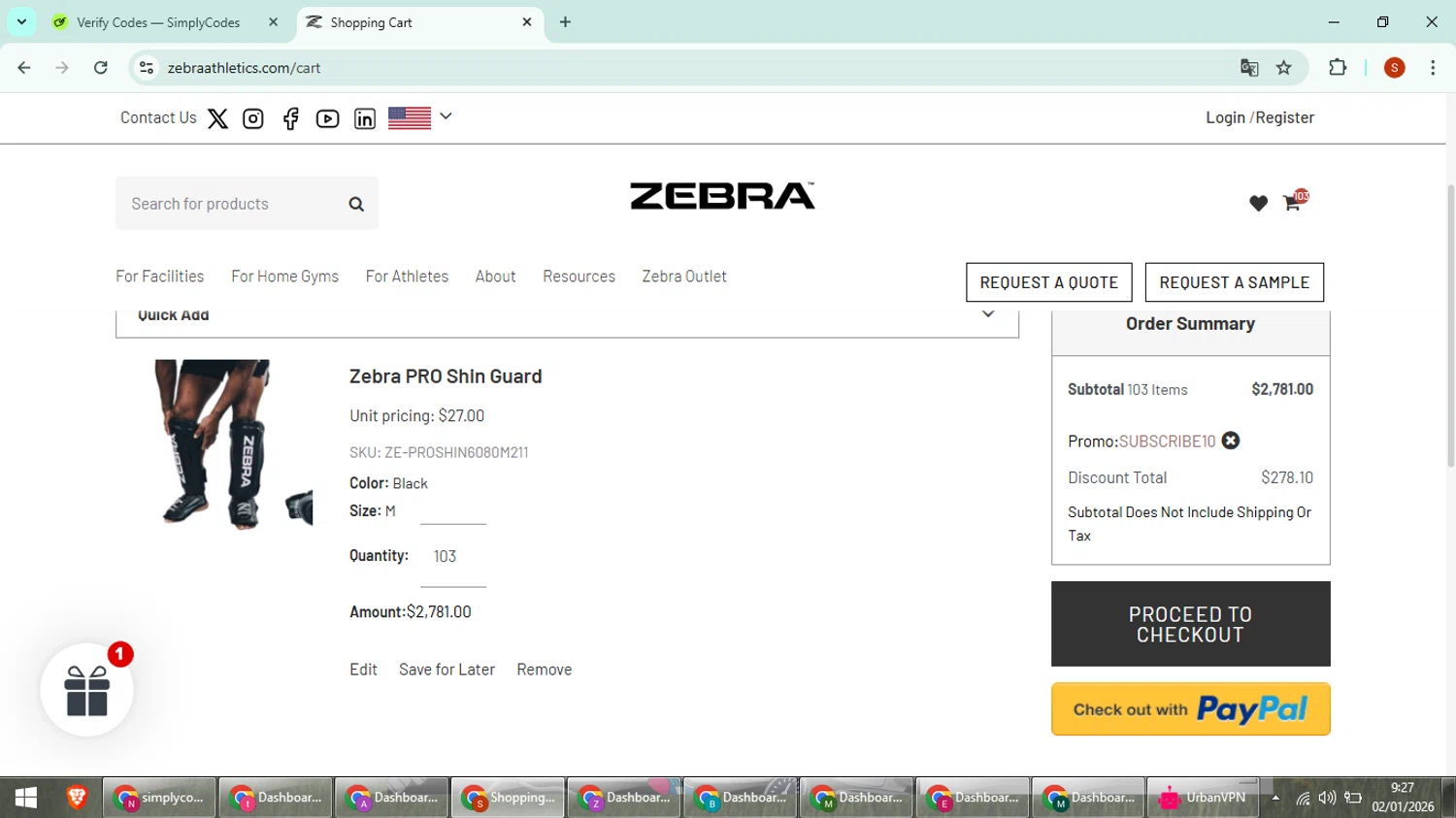This screenshot has height=818, width=1456.
Task: Open the About menu
Action: [495, 277]
